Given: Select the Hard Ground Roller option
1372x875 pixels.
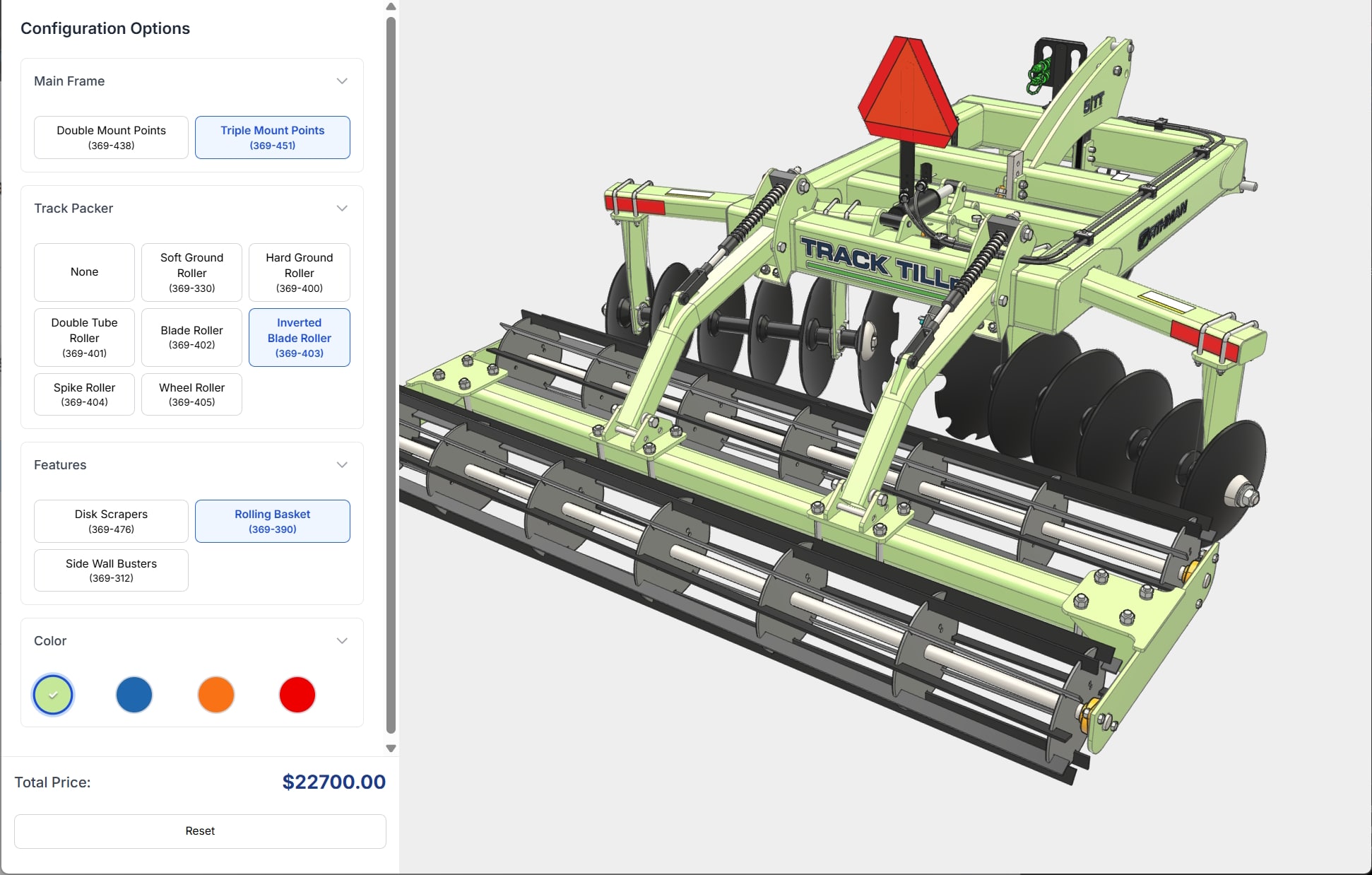Looking at the screenshot, I should pos(299,272).
